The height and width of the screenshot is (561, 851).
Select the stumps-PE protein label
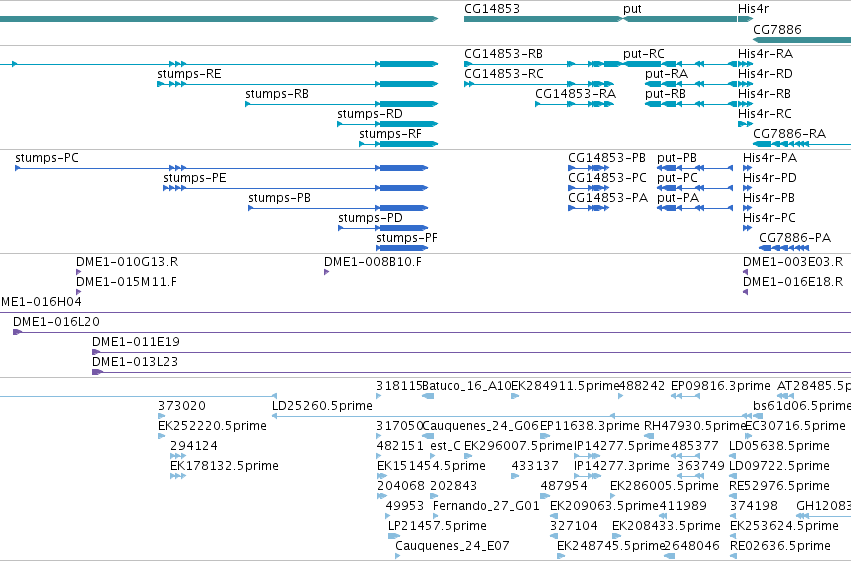pos(195,178)
